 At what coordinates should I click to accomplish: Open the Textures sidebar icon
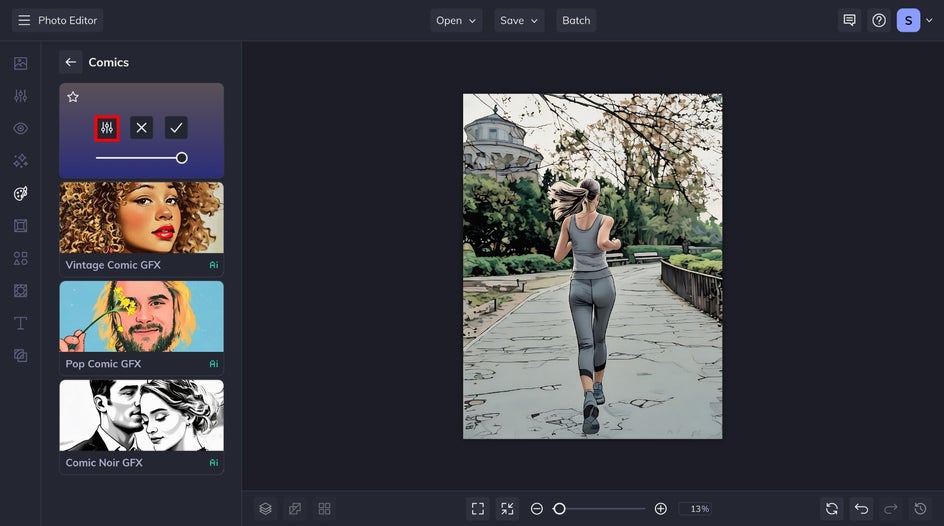click(20, 291)
